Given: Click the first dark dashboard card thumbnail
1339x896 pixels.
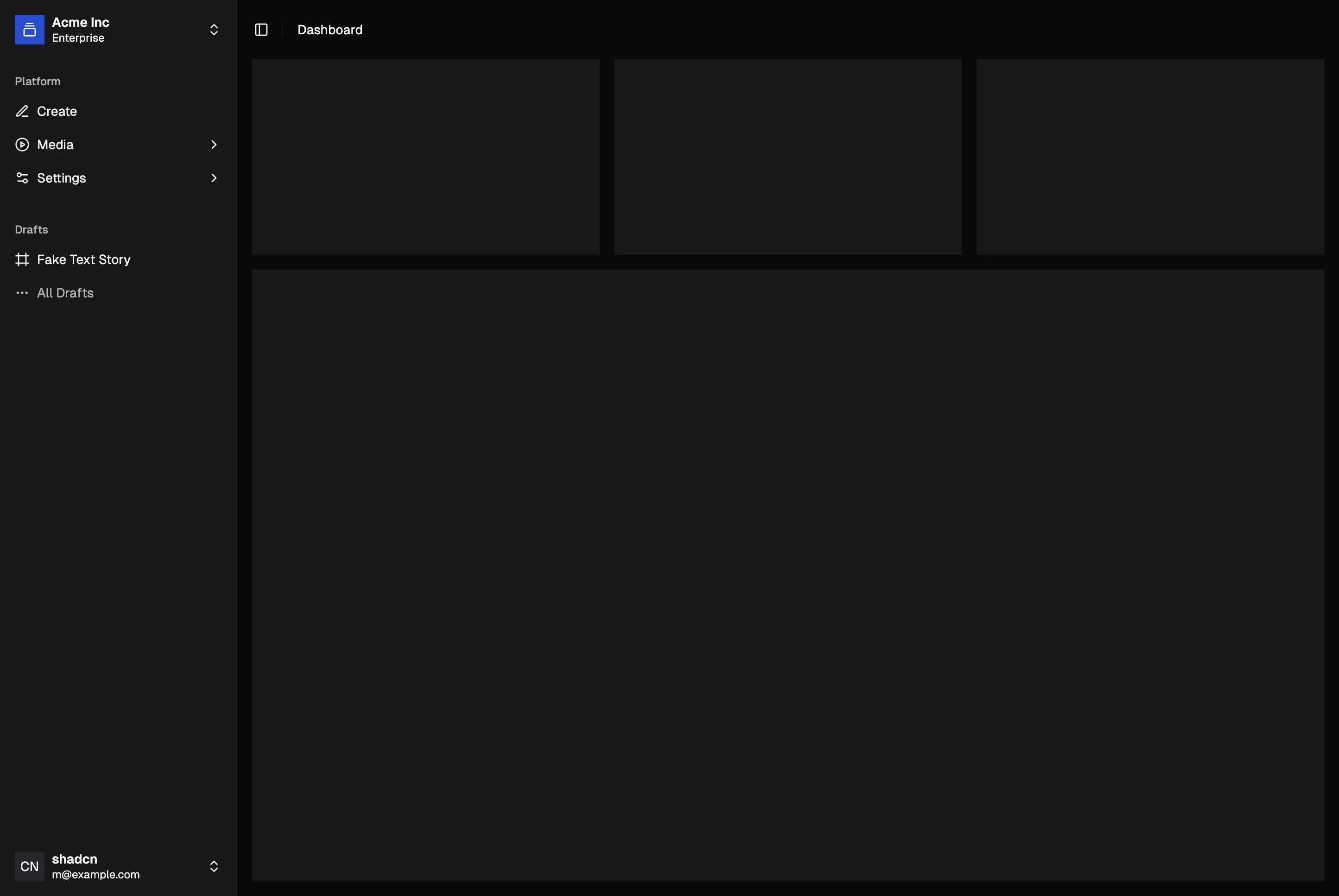Looking at the screenshot, I should point(425,157).
